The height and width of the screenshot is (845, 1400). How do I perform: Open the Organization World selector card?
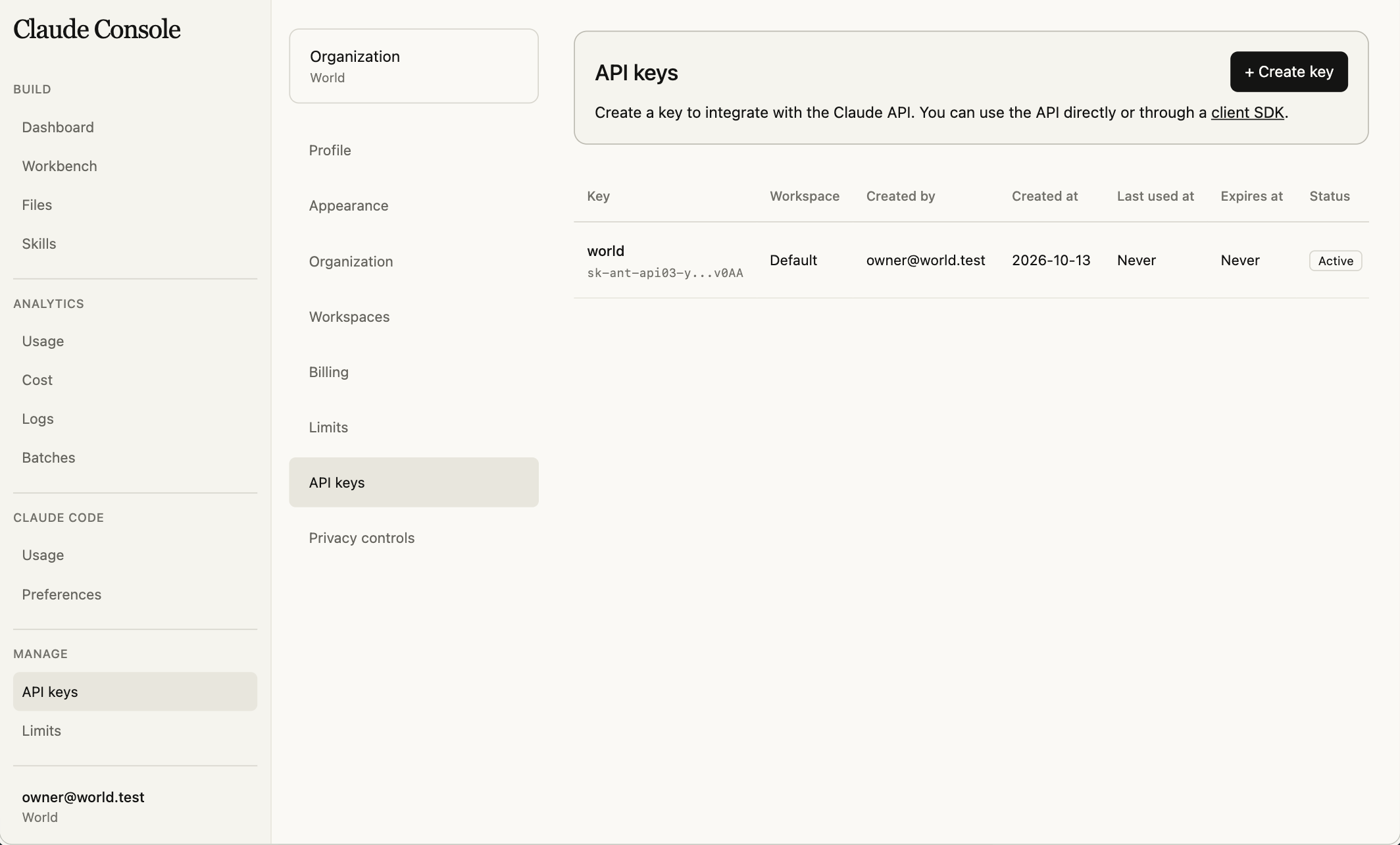coord(414,66)
